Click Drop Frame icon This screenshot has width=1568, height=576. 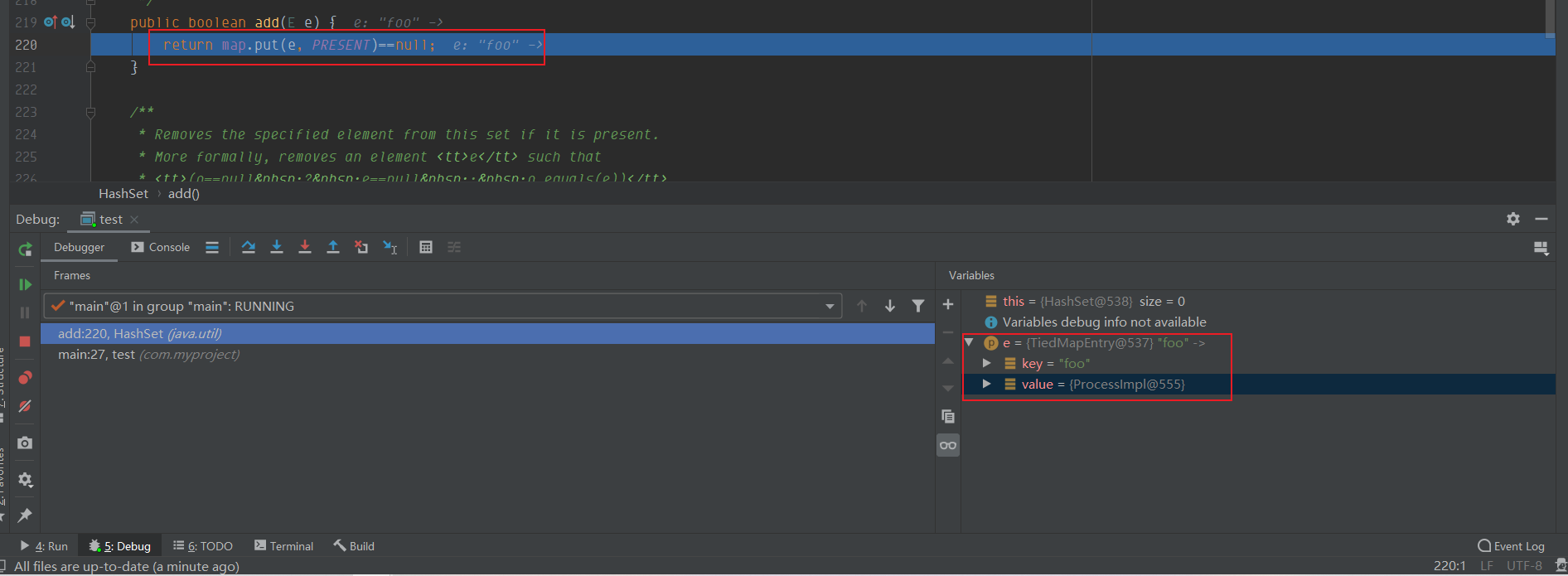coord(361,247)
